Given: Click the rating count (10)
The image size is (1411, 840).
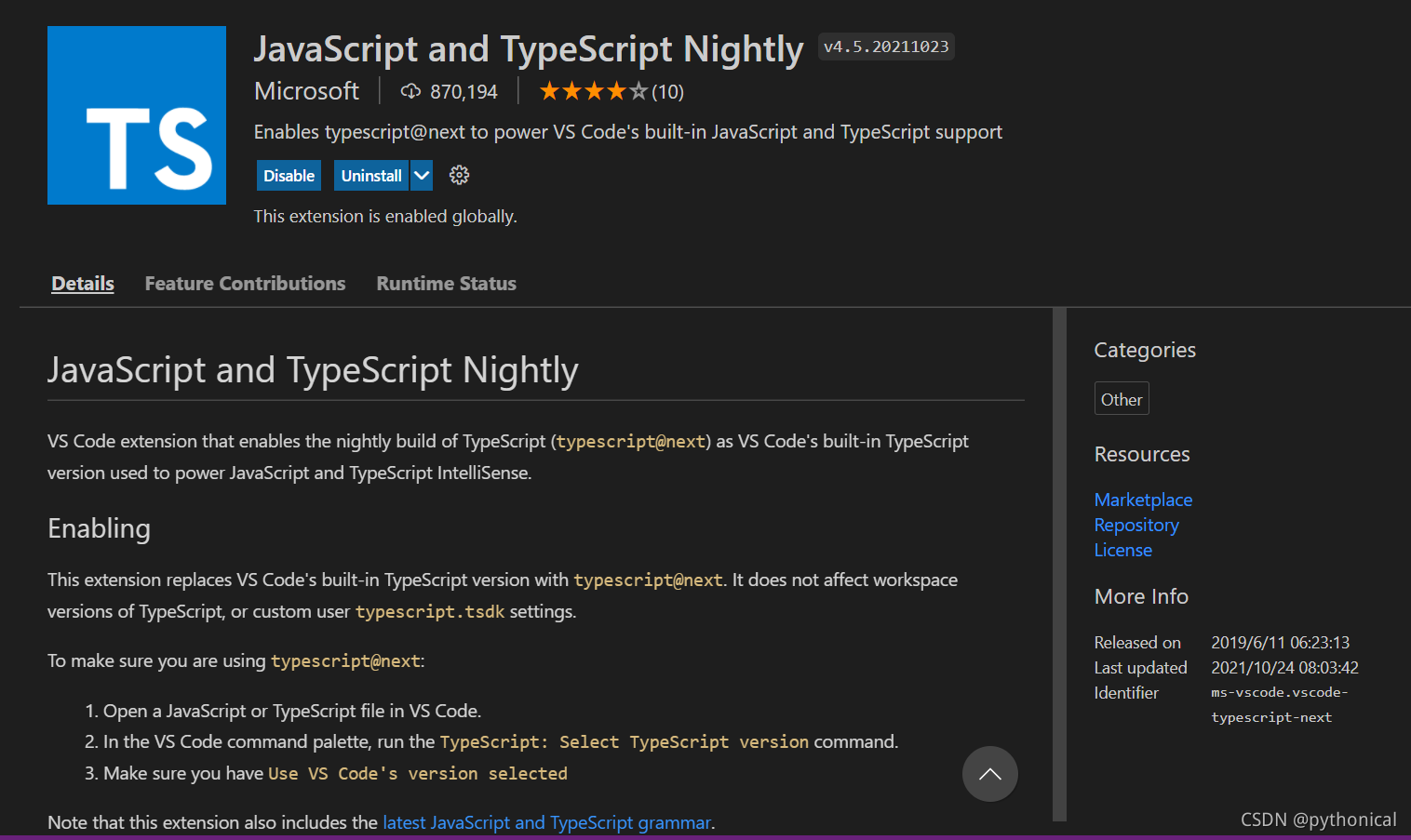Looking at the screenshot, I should pyautogui.click(x=667, y=91).
